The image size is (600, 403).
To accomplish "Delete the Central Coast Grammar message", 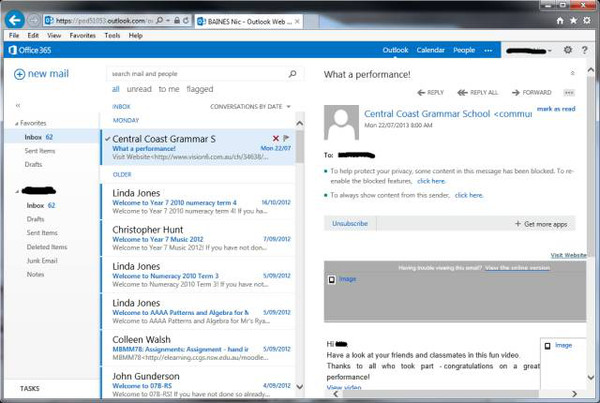I will tap(276, 138).
